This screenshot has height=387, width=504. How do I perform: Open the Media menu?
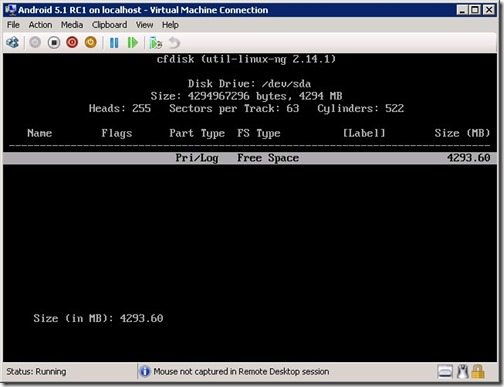[72, 25]
